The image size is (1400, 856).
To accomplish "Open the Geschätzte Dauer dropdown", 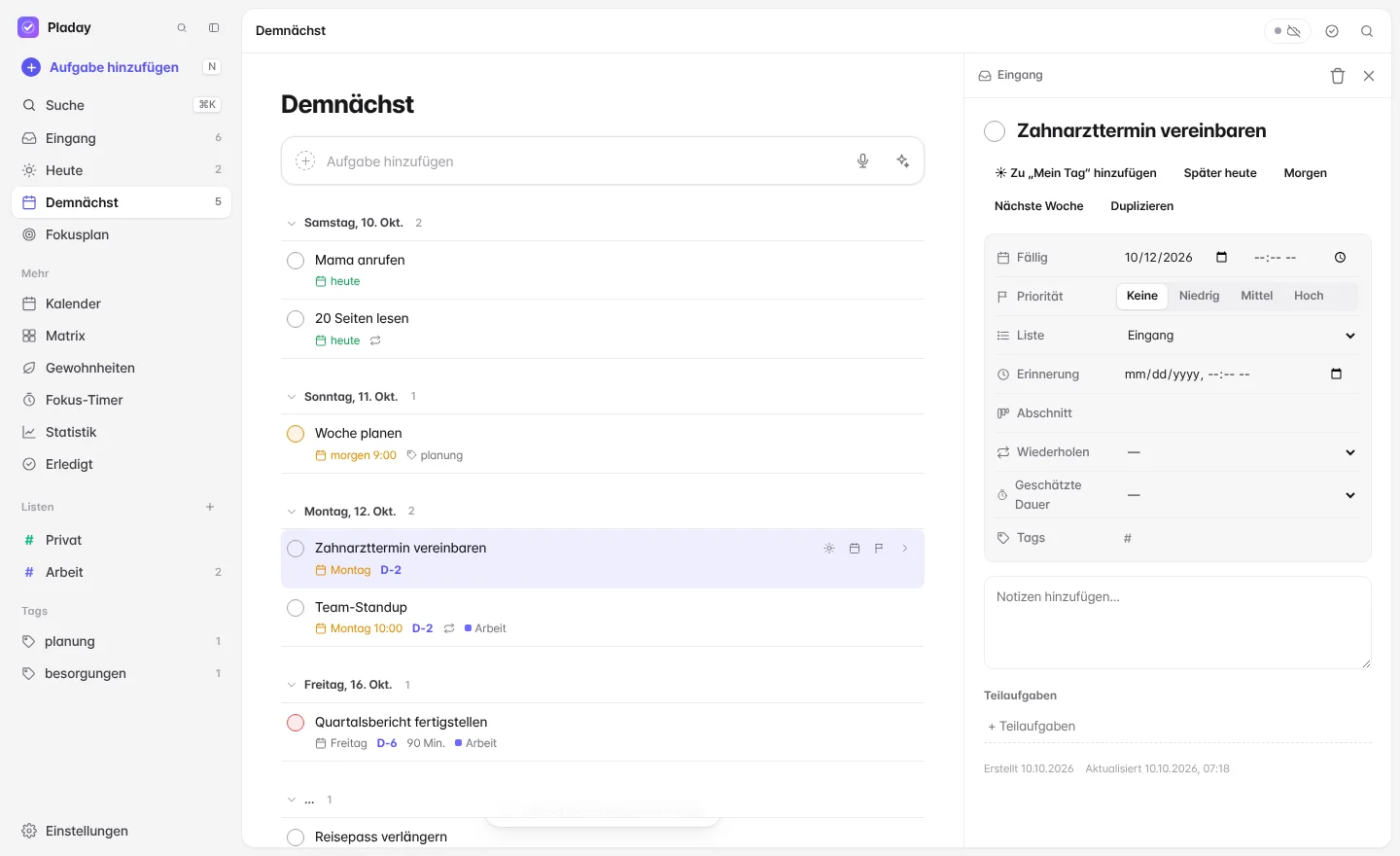I will 1240,495.
